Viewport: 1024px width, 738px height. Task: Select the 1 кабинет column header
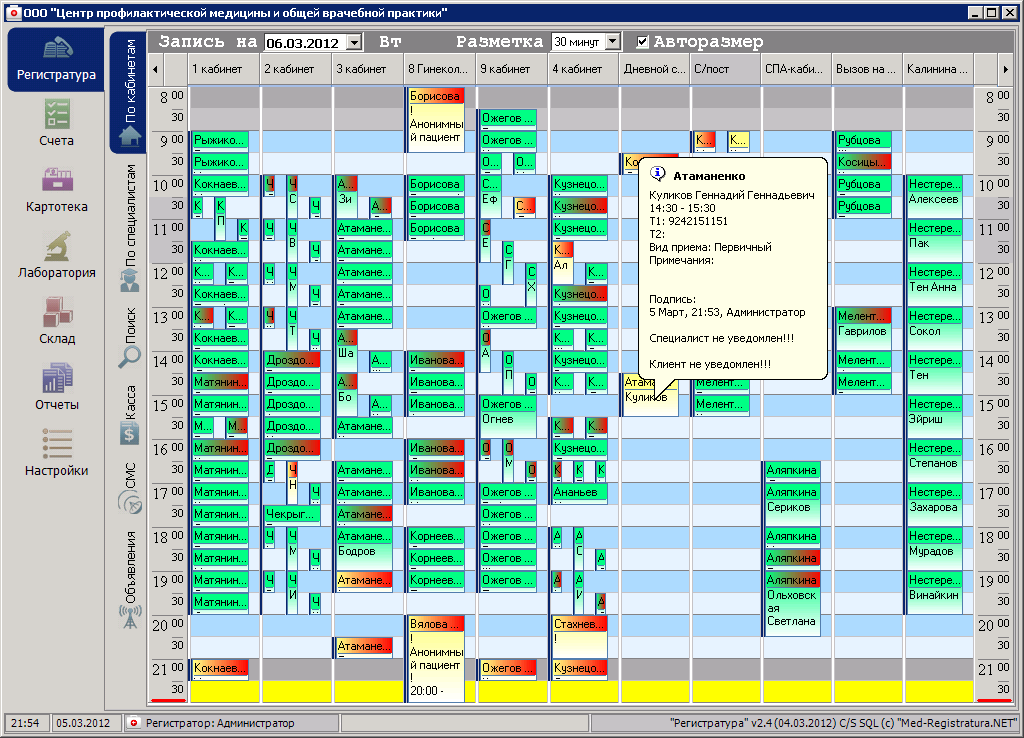(225, 69)
